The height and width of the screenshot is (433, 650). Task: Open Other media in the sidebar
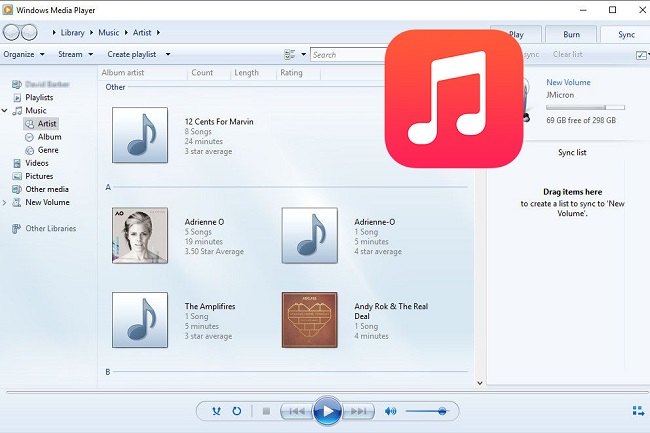pos(47,189)
